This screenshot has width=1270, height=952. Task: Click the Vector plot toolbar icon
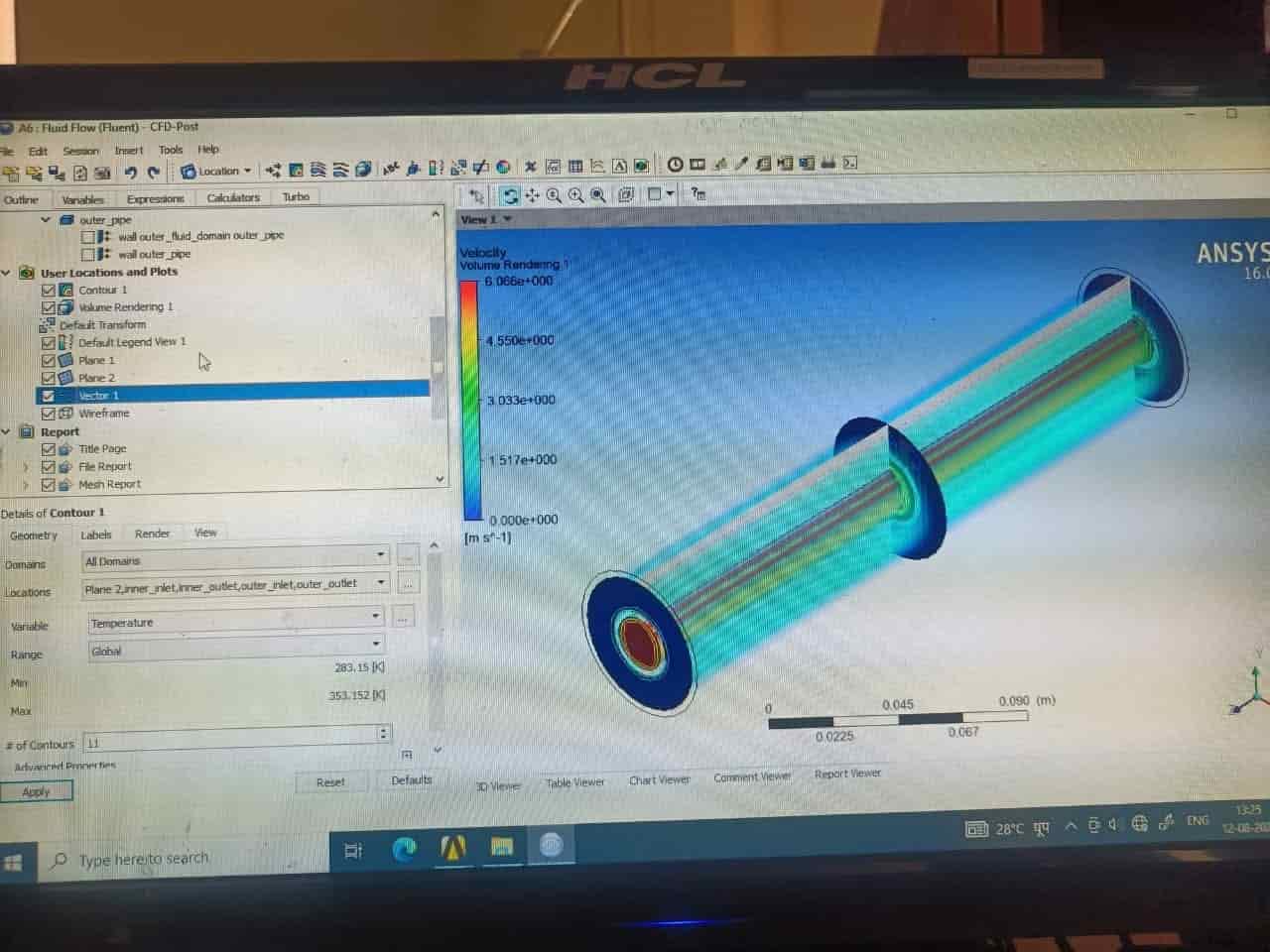(274, 171)
